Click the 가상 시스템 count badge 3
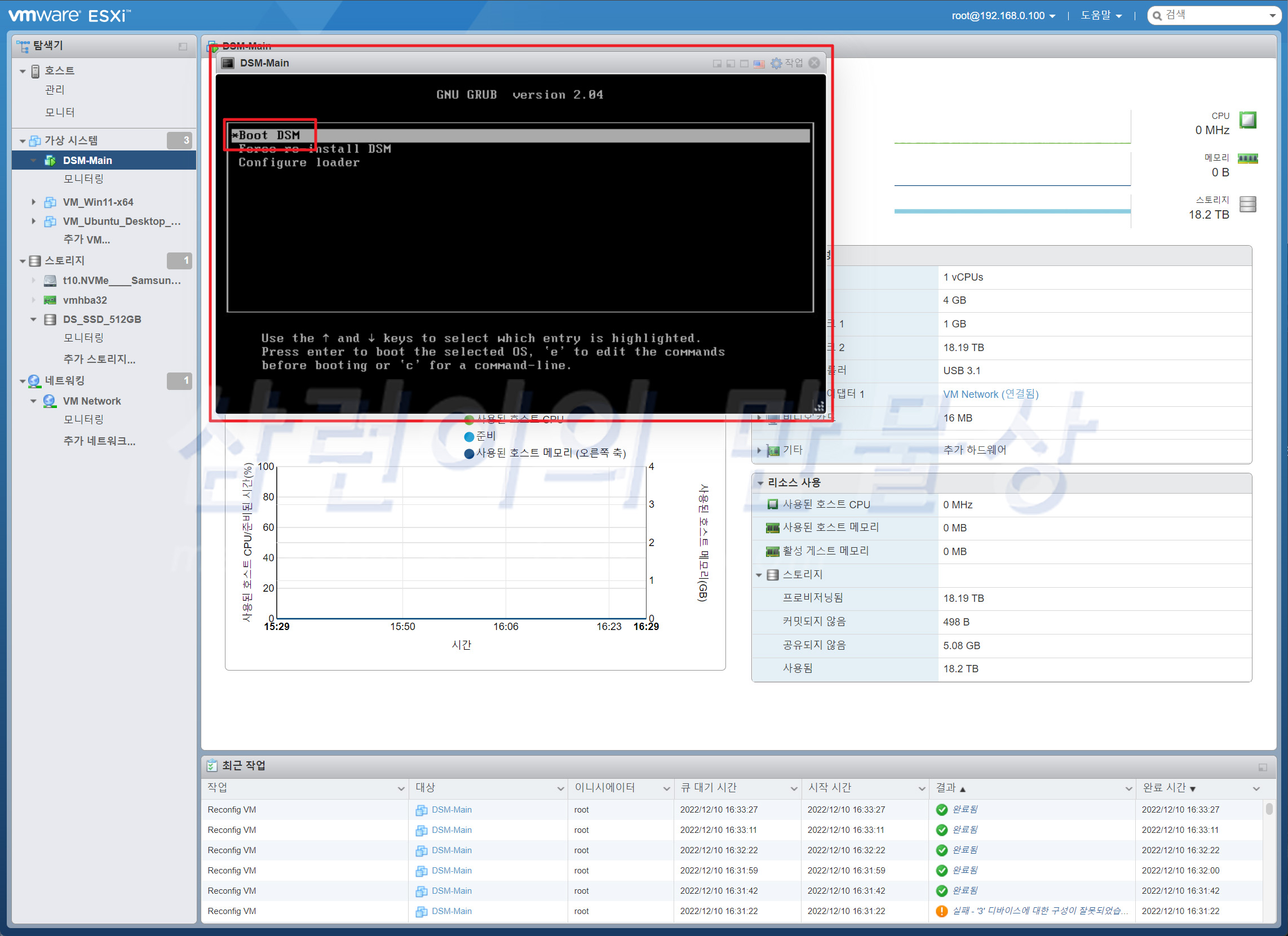 179,141
